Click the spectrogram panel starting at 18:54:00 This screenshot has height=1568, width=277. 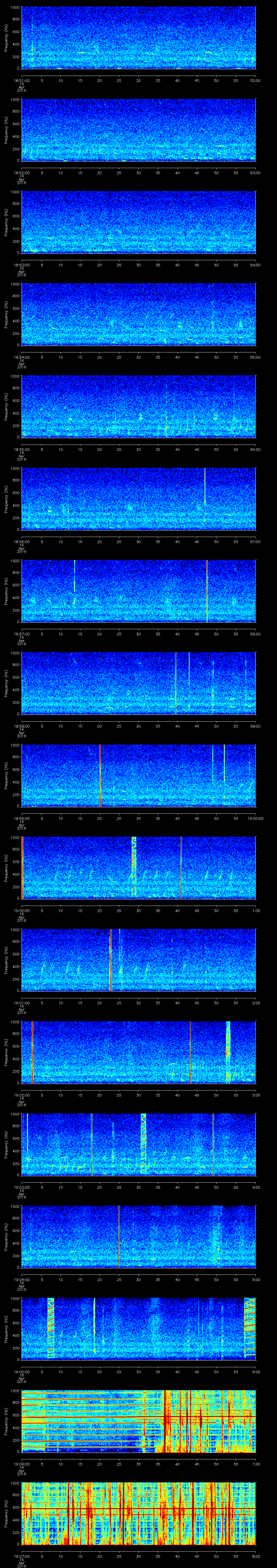(139, 315)
